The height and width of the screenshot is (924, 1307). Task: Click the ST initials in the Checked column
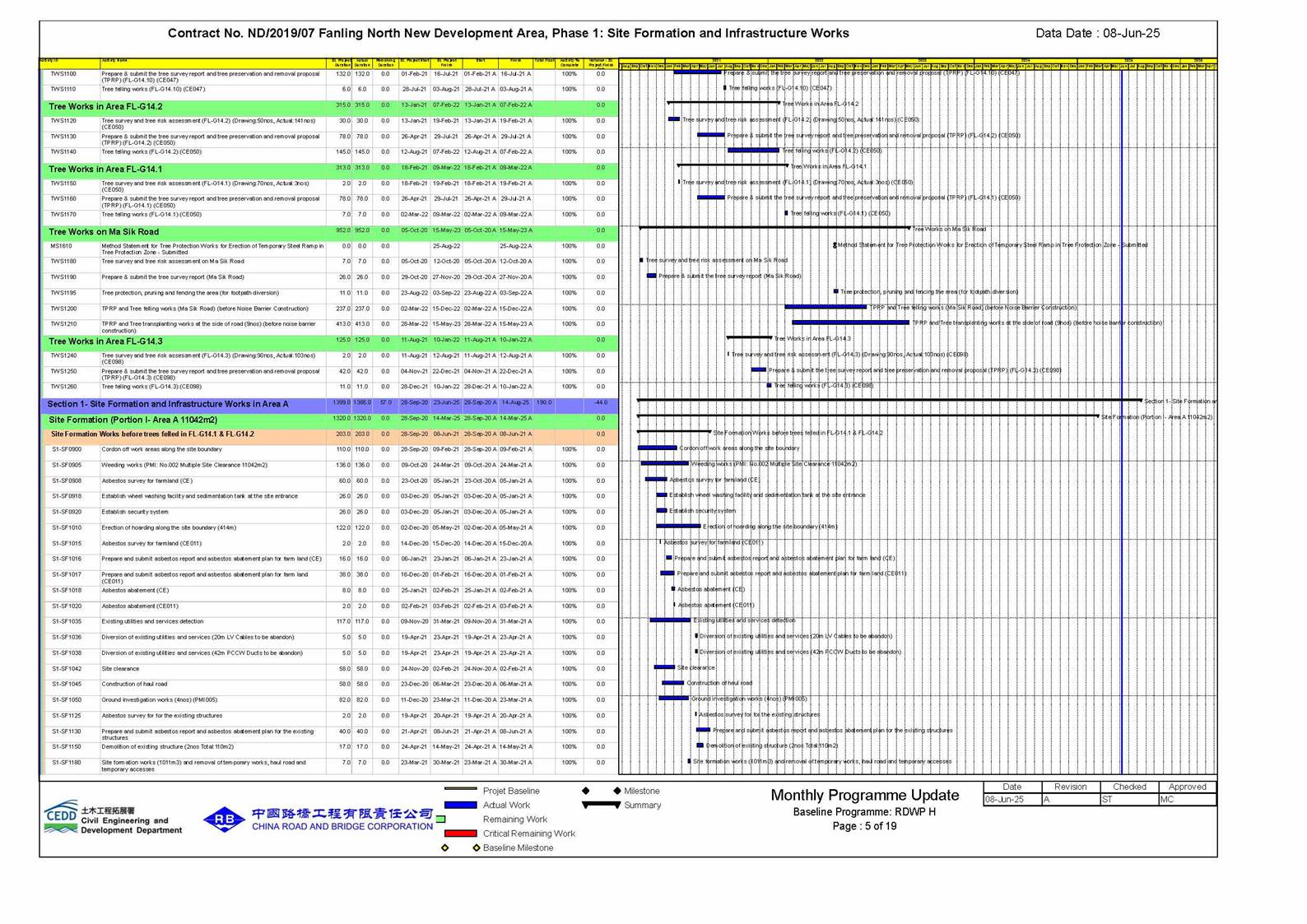click(1107, 800)
